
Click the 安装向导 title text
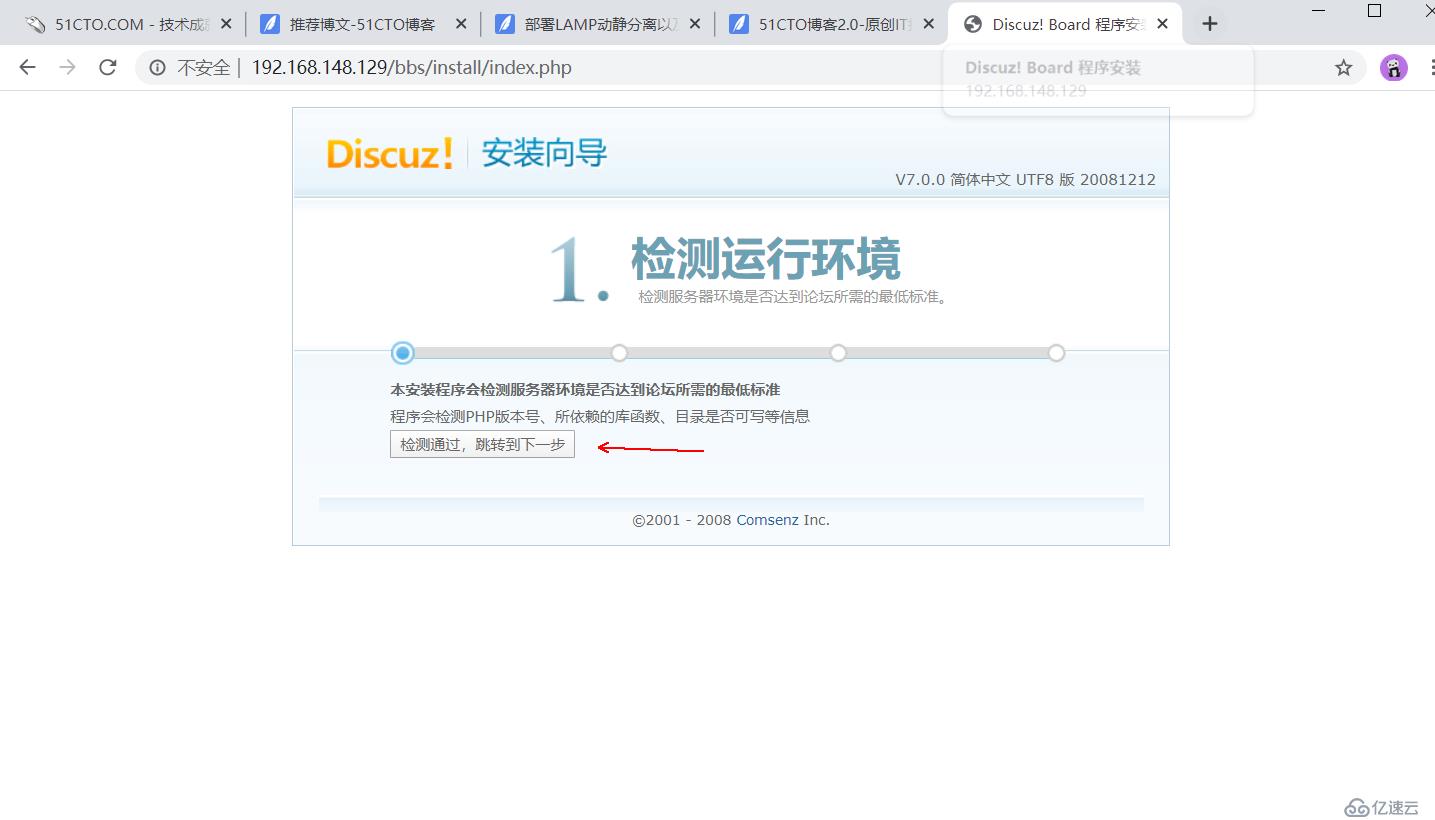coord(544,153)
